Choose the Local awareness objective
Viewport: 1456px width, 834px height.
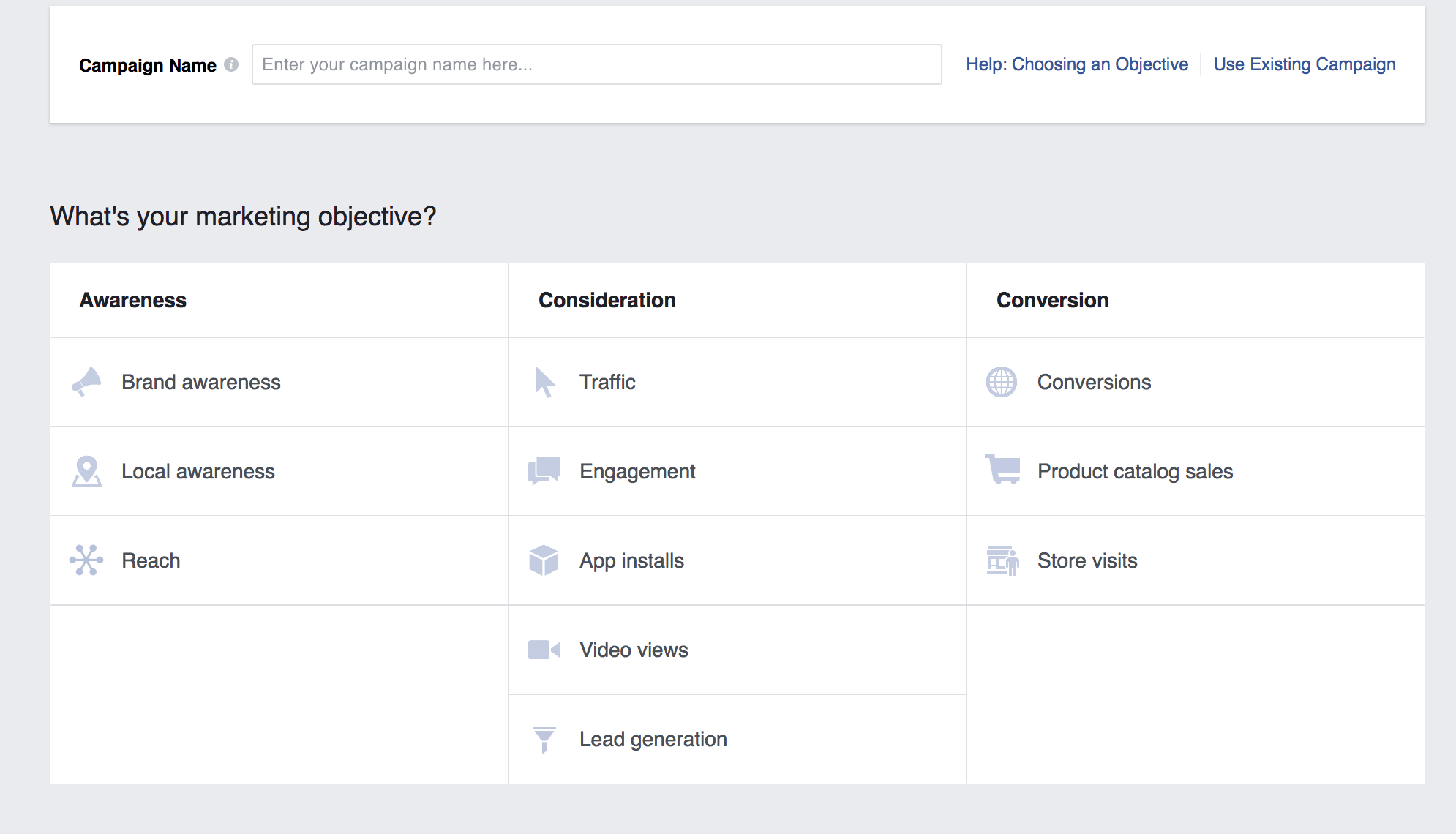click(279, 471)
